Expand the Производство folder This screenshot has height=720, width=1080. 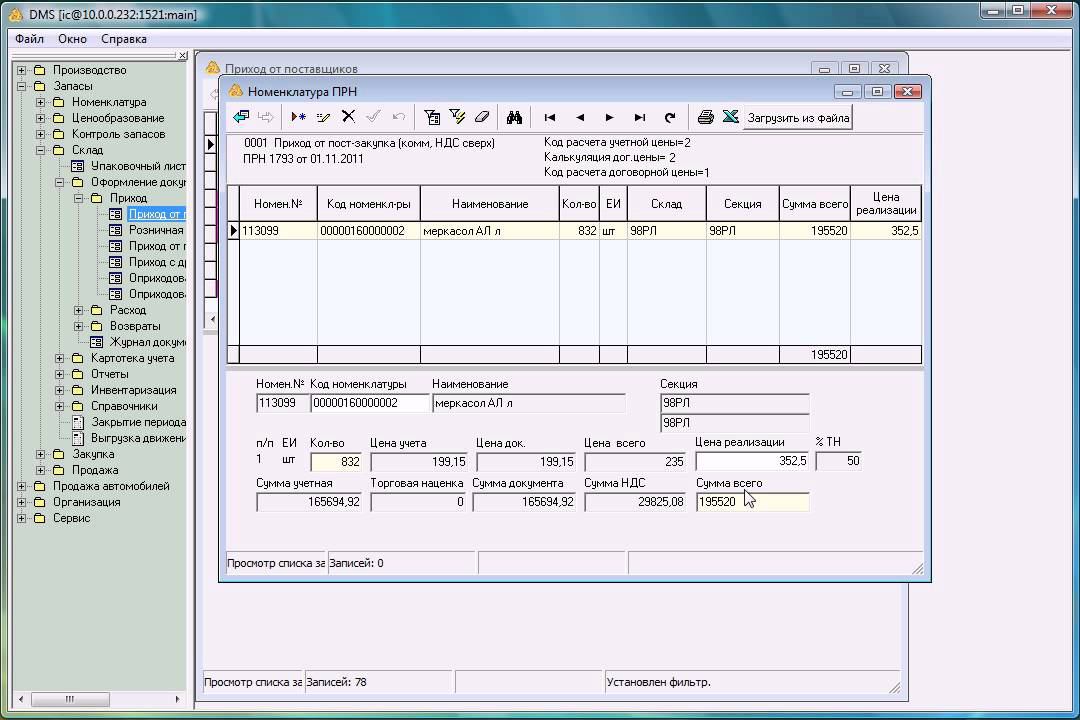[x=21, y=70]
